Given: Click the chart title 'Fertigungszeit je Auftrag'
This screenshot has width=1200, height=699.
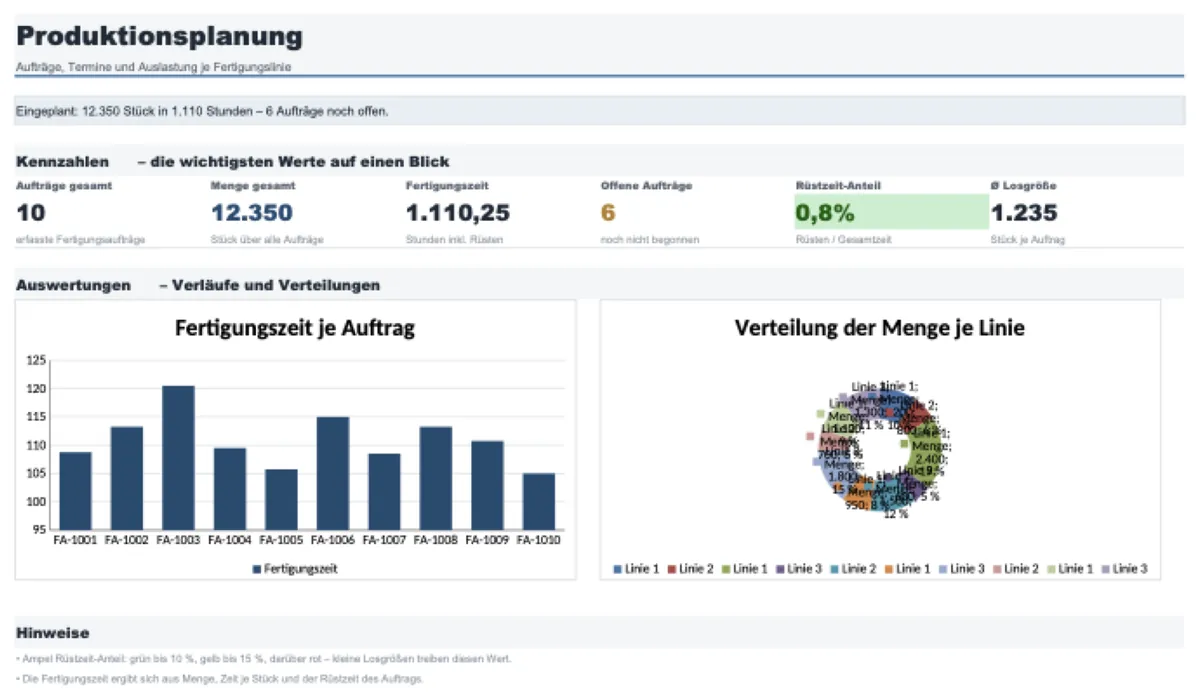Looking at the screenshot, I should [x=295, y=327].
